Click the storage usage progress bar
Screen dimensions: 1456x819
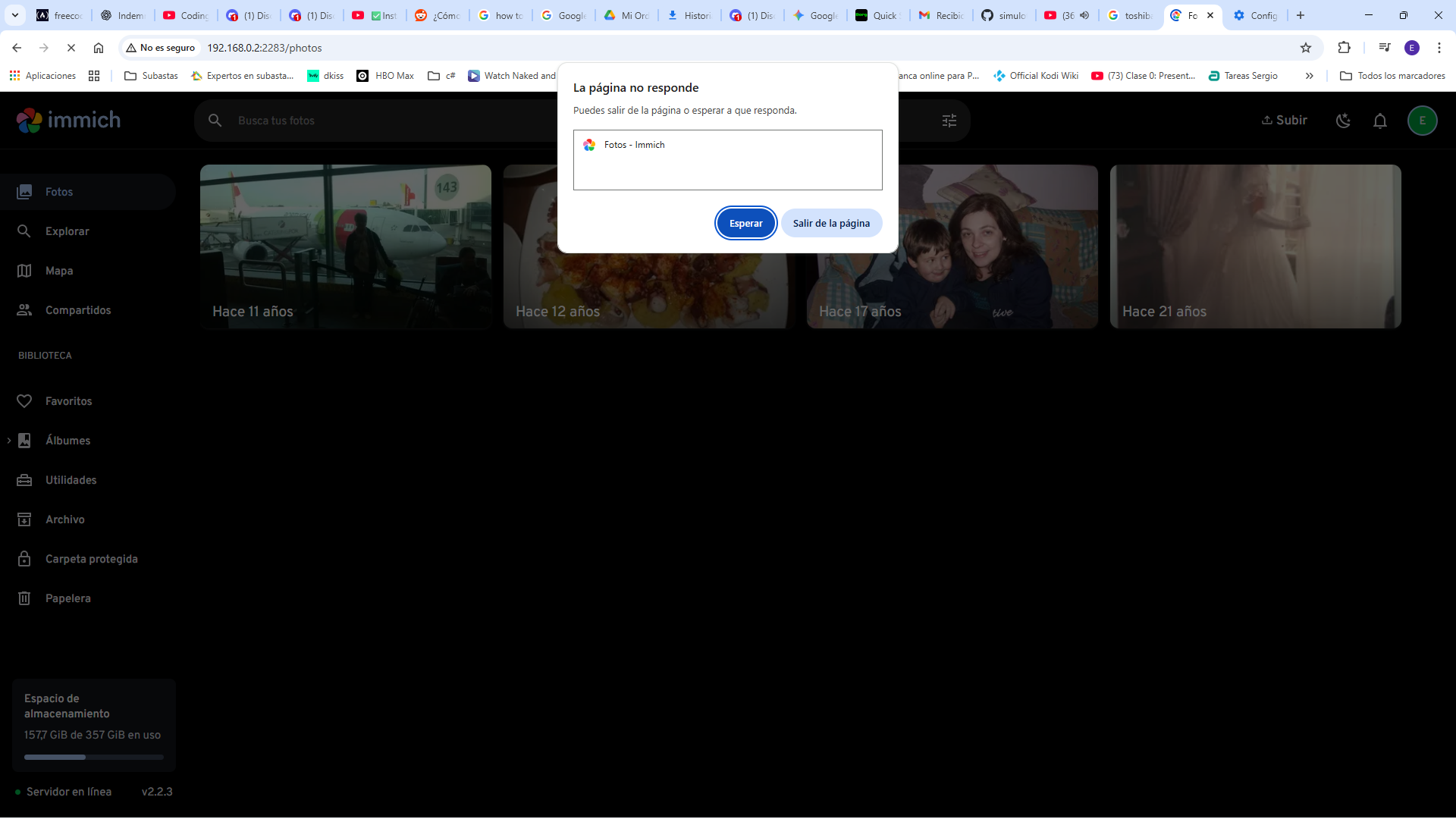[94, 757]
